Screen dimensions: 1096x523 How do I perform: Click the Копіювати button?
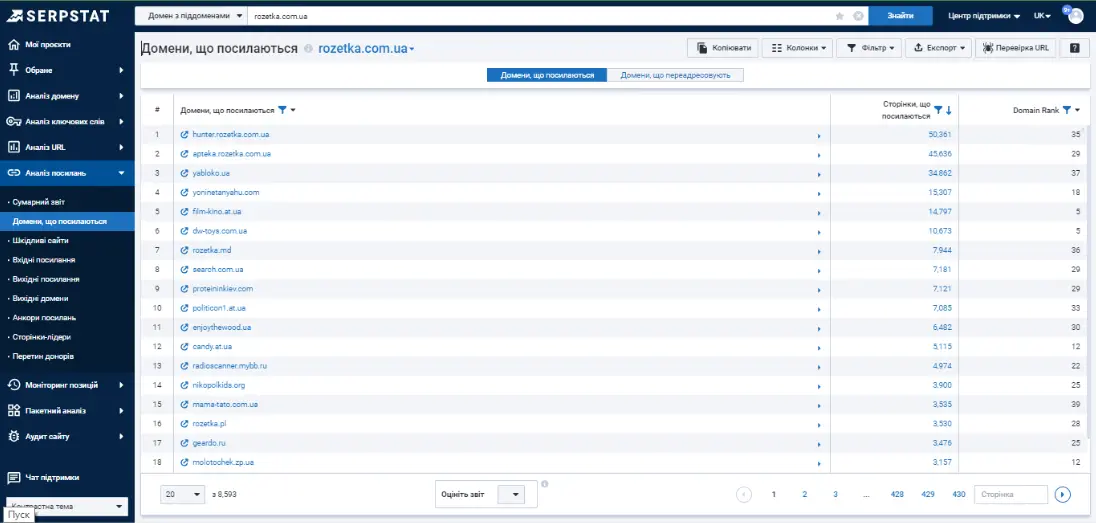723,48
